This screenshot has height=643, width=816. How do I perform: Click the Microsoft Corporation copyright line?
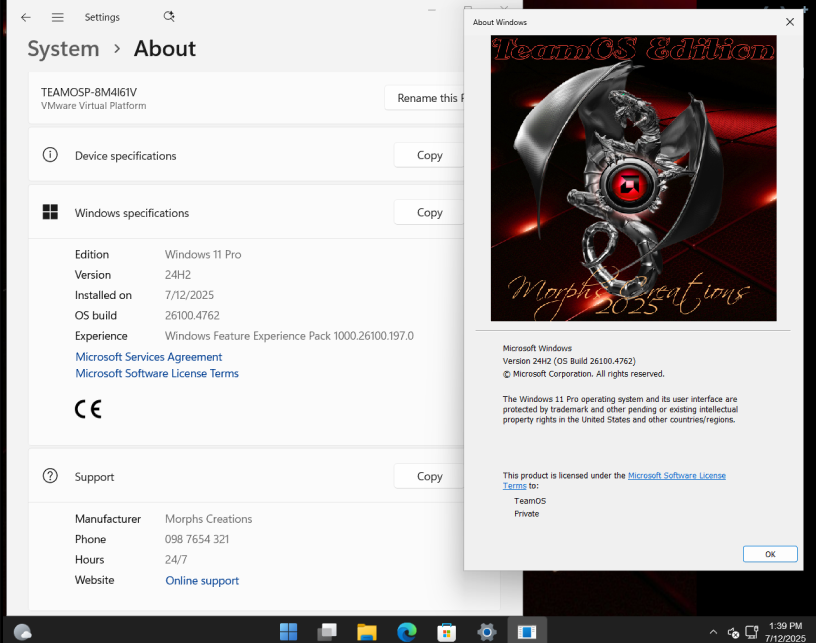583,374
